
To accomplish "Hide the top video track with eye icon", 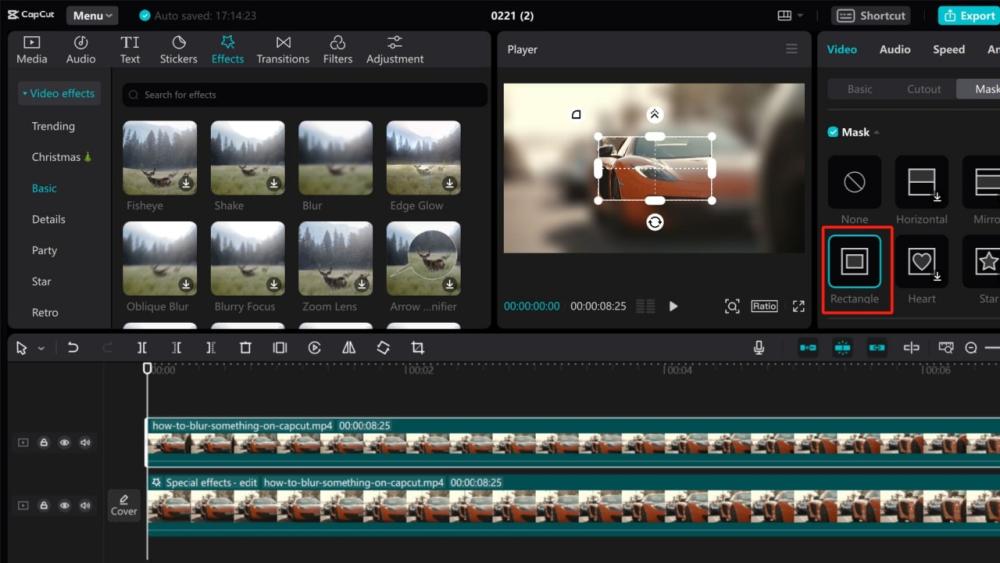I will (65, 442).
